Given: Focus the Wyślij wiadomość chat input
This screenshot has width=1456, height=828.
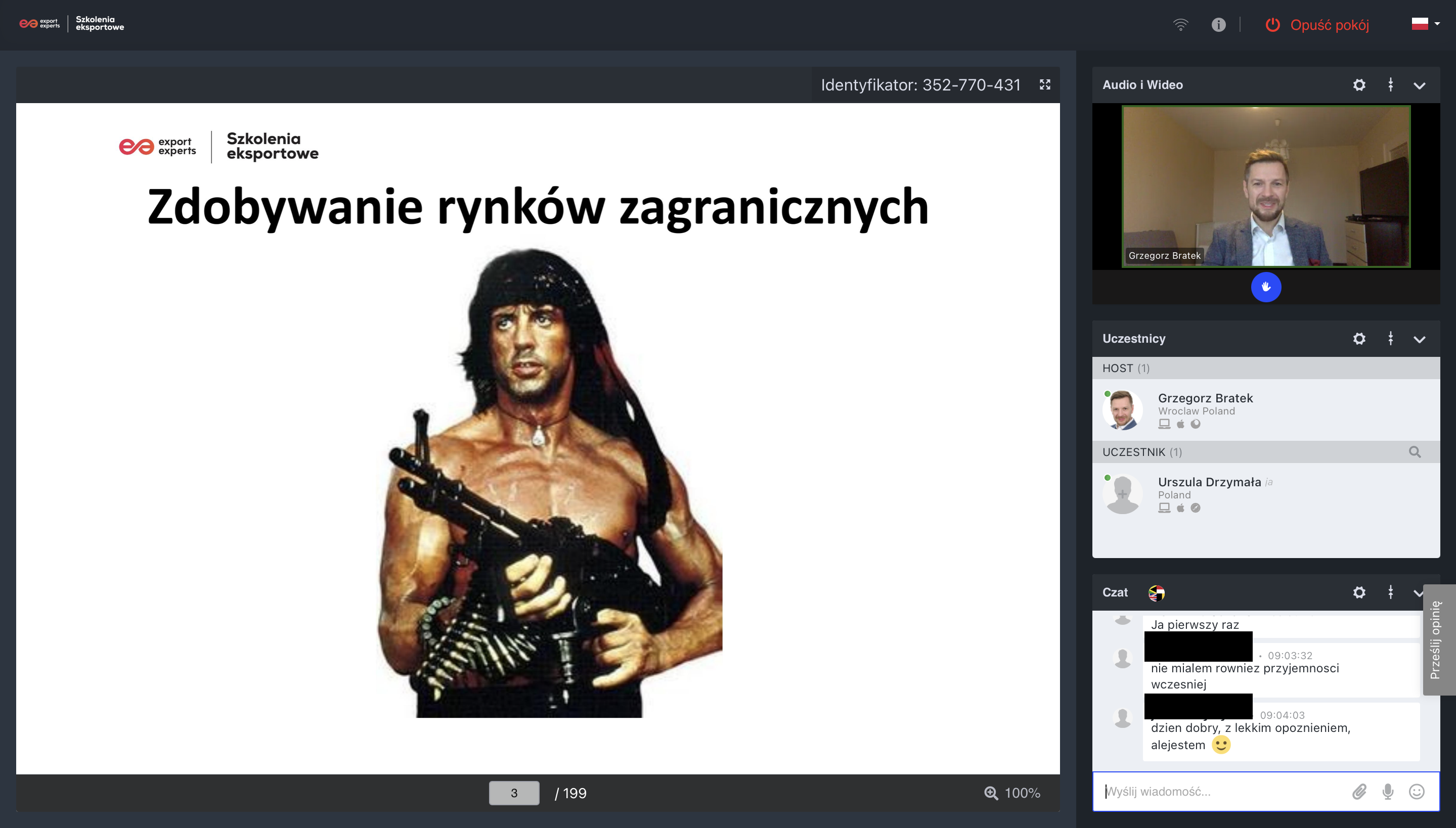Looking at the screenshot, I should pos(1220,792).
